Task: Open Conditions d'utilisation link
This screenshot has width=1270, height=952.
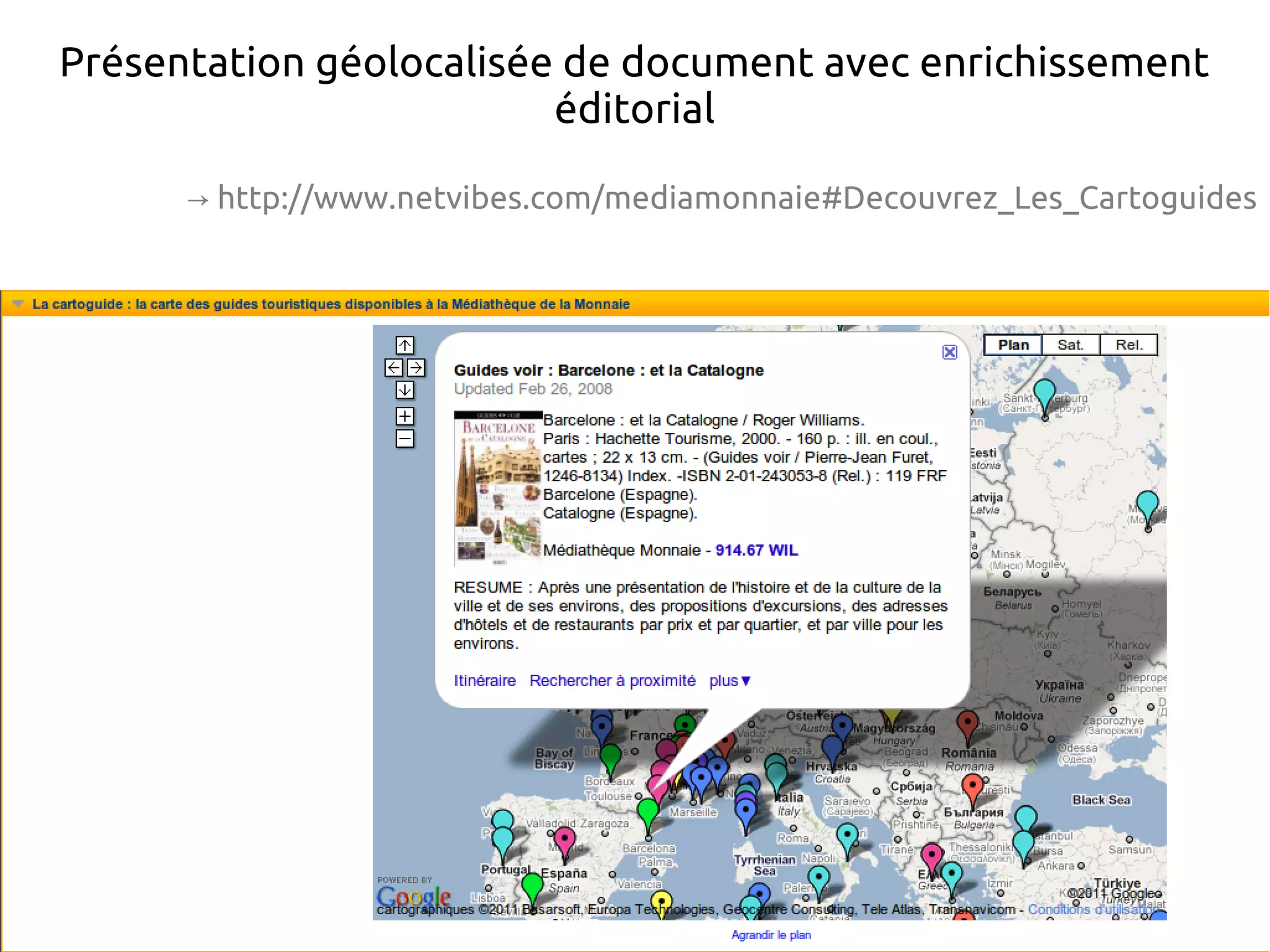Action: coord(1094,909)
